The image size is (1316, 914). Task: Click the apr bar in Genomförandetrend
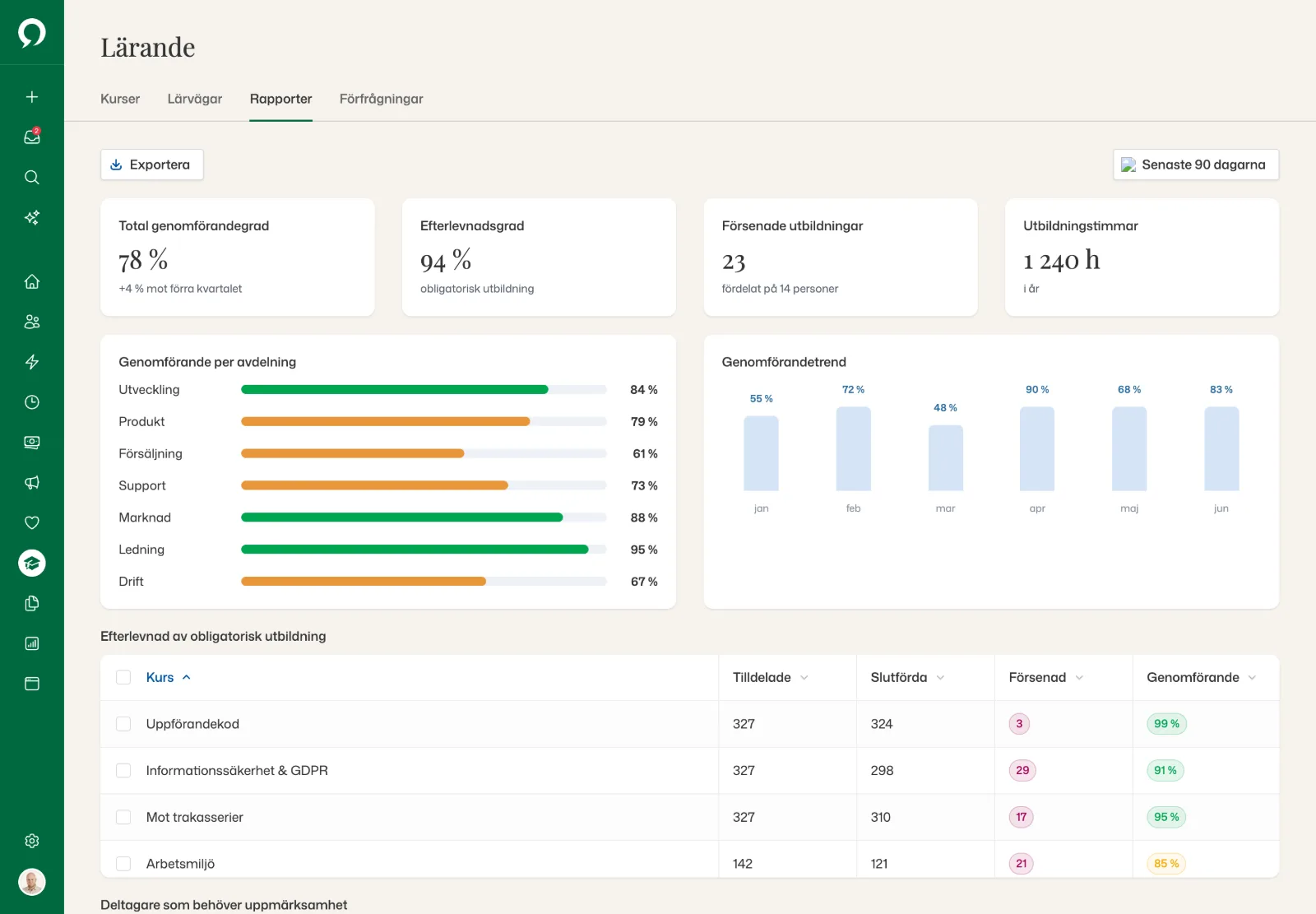pos(1037,448)
